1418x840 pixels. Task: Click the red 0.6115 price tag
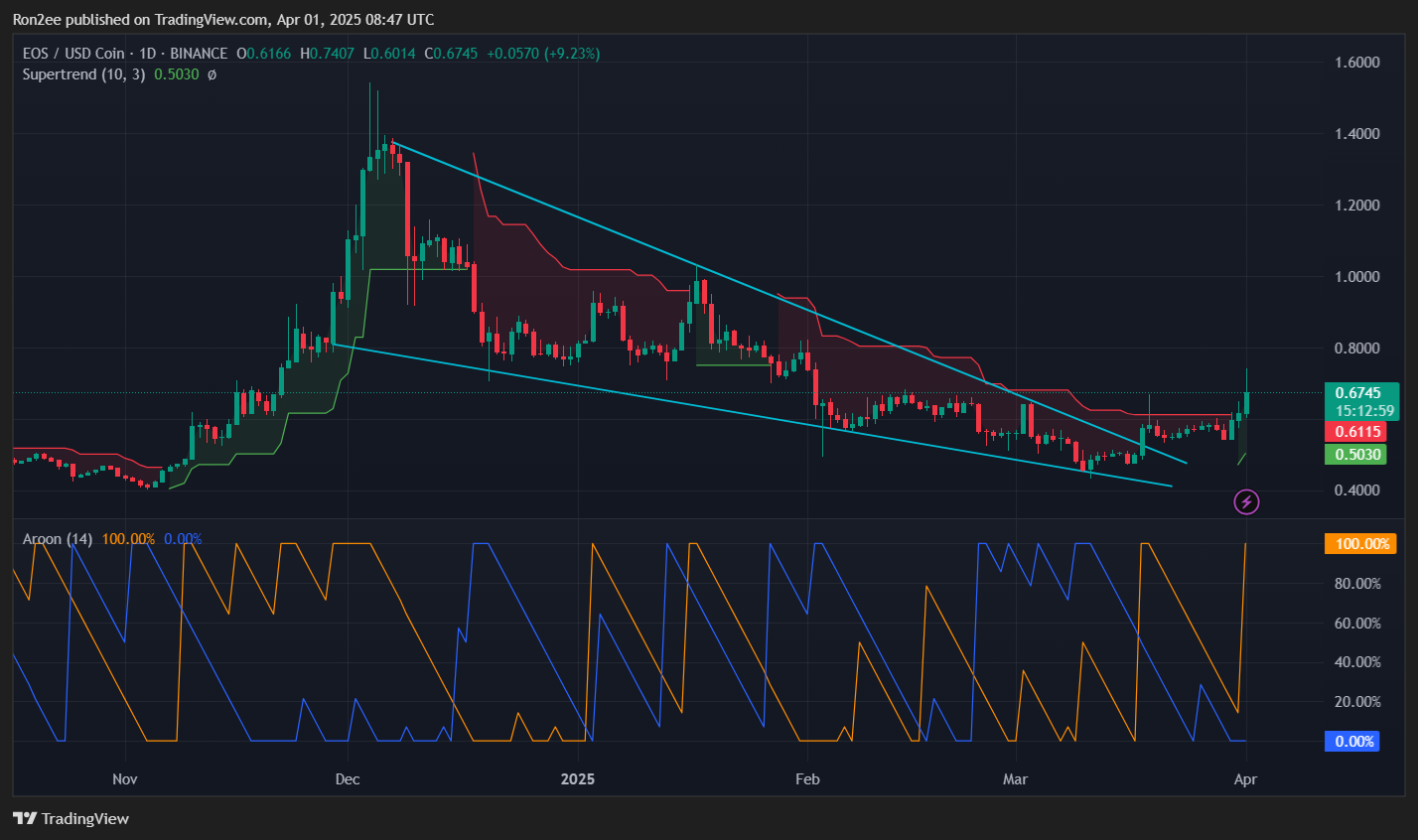point(1357,431)
